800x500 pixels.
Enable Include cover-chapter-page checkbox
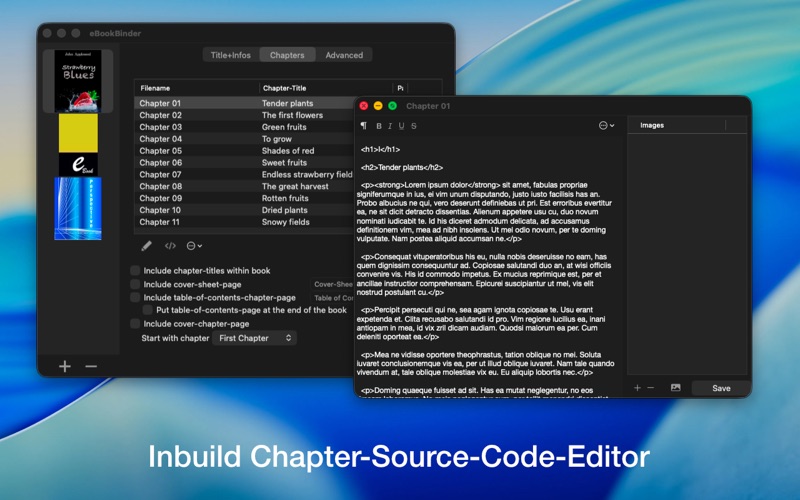135,323
